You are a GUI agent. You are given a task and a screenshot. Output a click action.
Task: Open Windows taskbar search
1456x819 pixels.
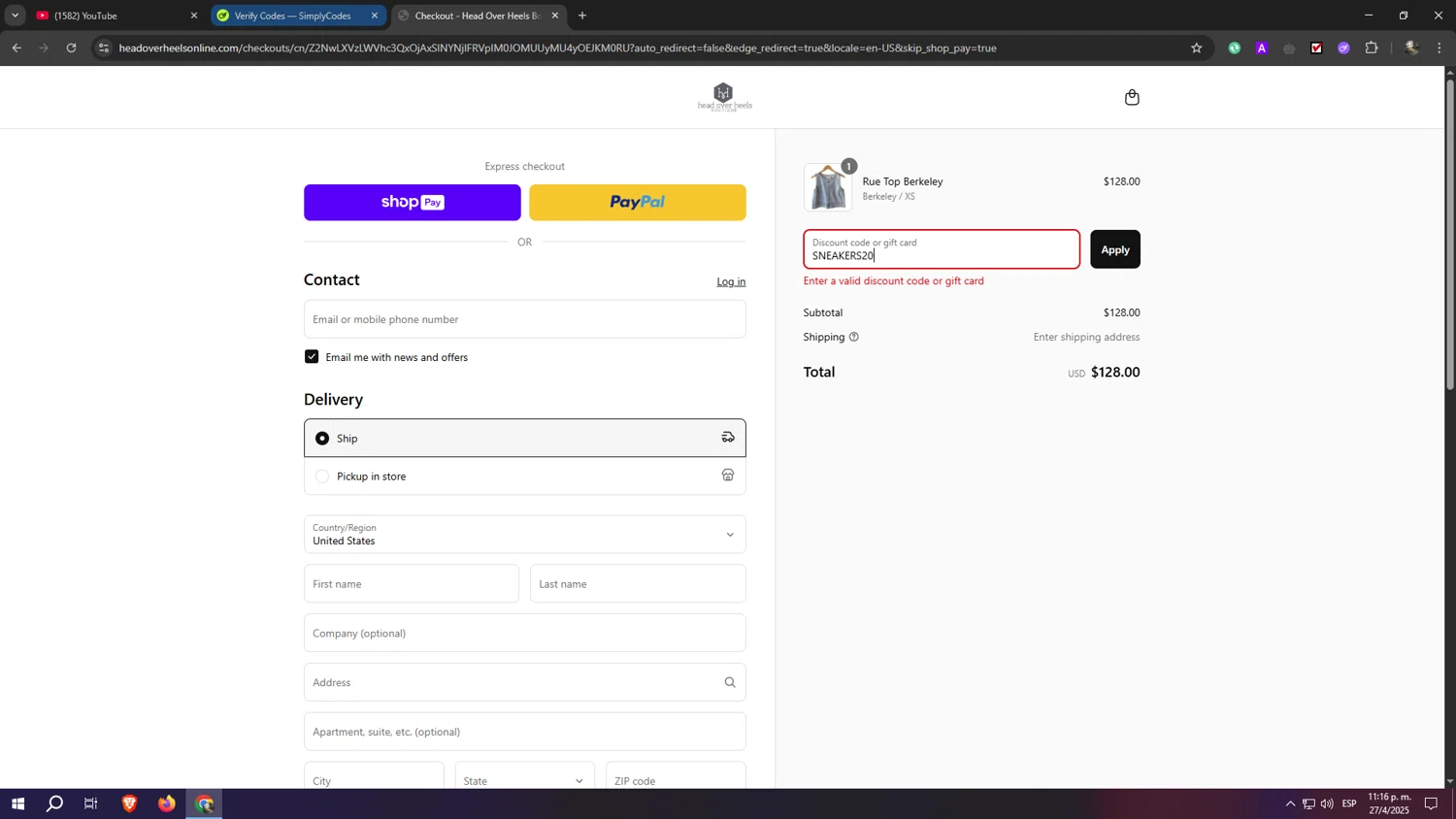[x=55, y=803]
